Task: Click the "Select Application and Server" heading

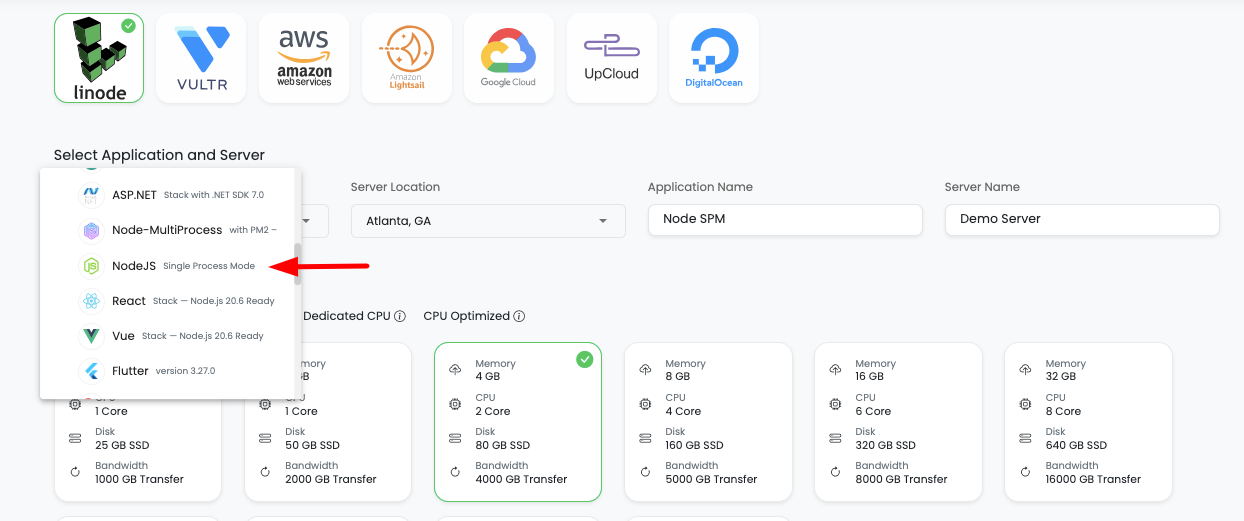Action: point(159,155)
